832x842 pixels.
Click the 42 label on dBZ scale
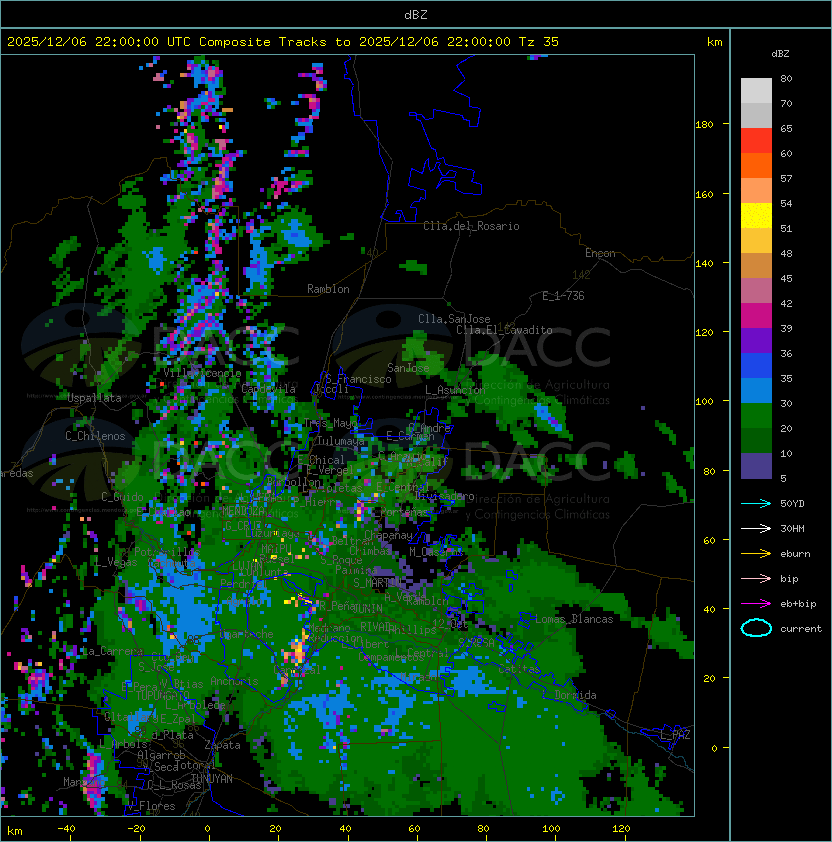[786, 303]
